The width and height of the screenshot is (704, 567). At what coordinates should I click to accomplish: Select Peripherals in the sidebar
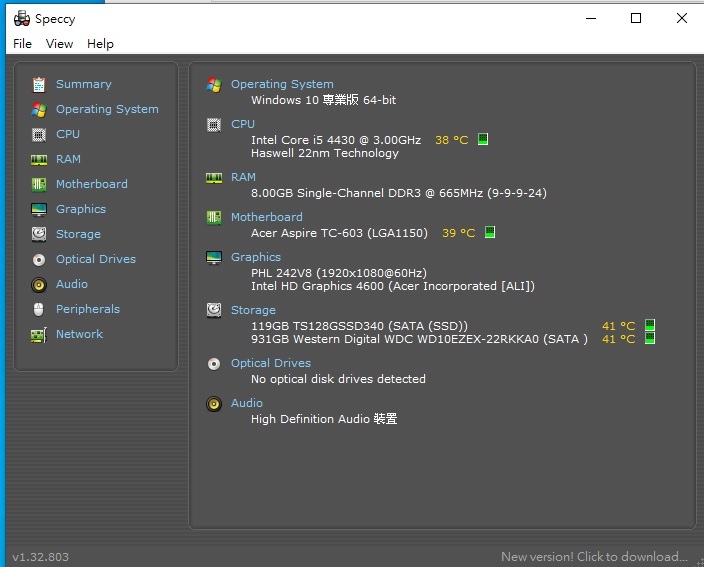88,309
